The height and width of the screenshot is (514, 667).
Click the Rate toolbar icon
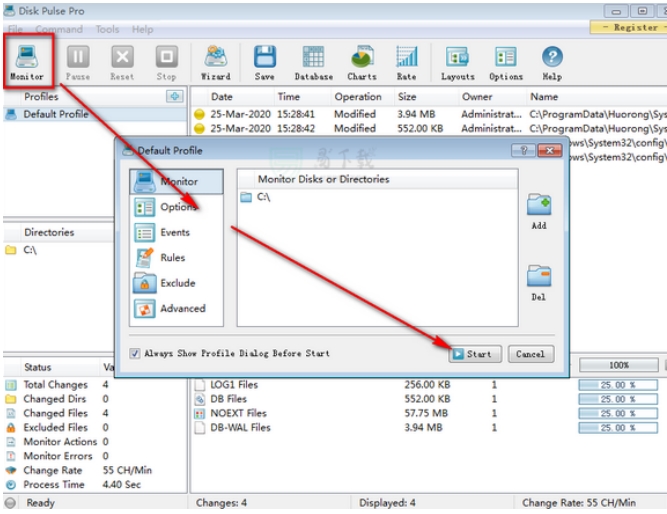tap(406, 59)
